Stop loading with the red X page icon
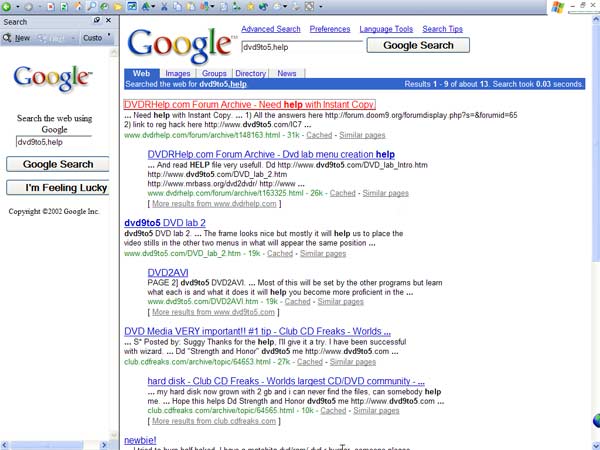 tap(51, 7)
